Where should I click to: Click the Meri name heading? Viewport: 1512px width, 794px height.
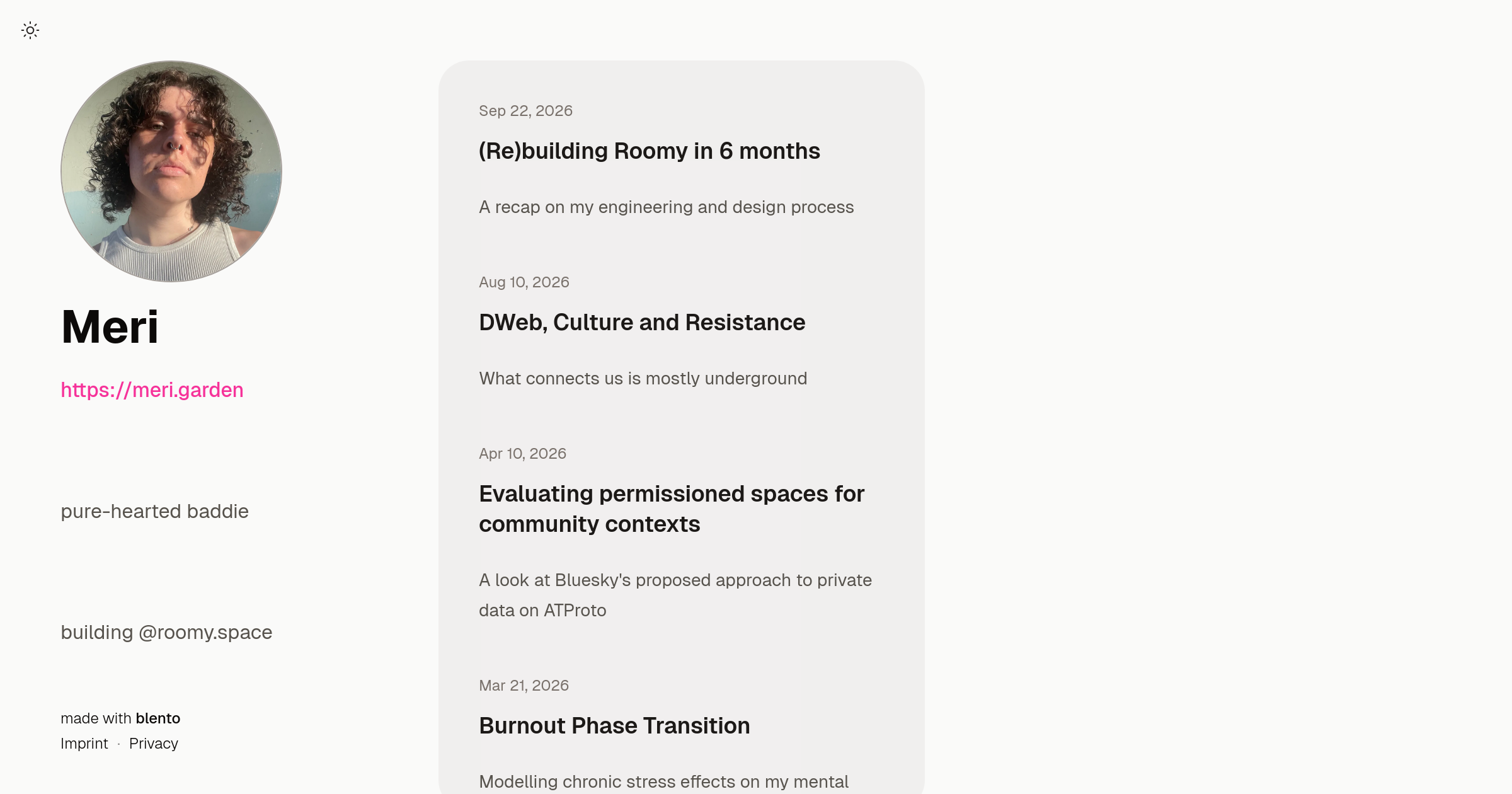(x=110, y=327)
